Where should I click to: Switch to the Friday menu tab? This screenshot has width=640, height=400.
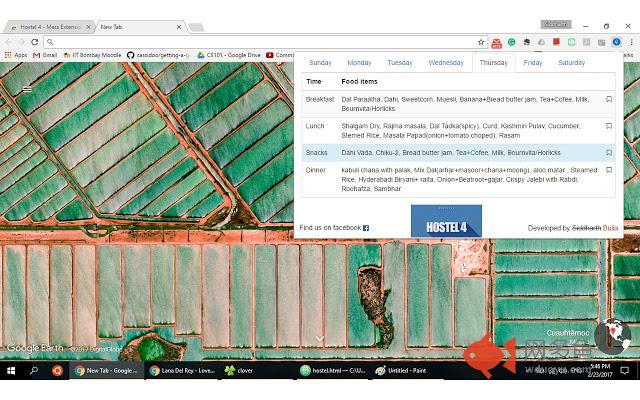[533, 63]
